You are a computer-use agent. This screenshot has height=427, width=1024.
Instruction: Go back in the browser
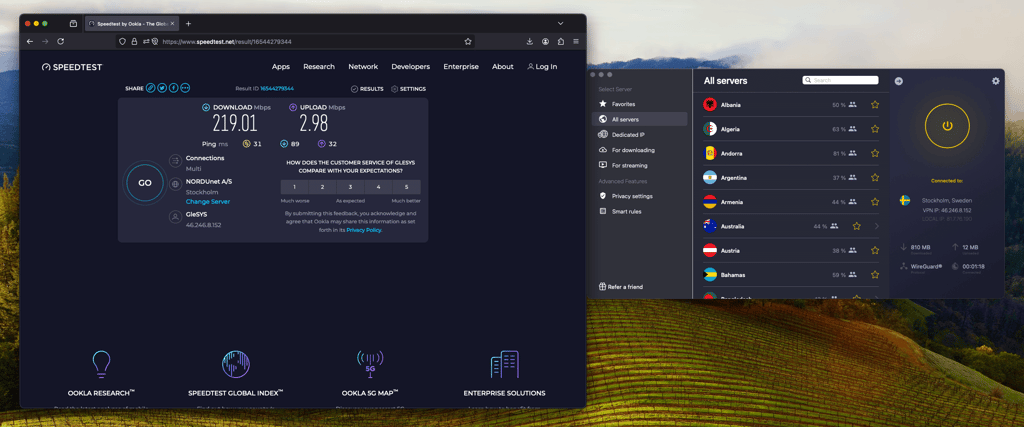29,41
